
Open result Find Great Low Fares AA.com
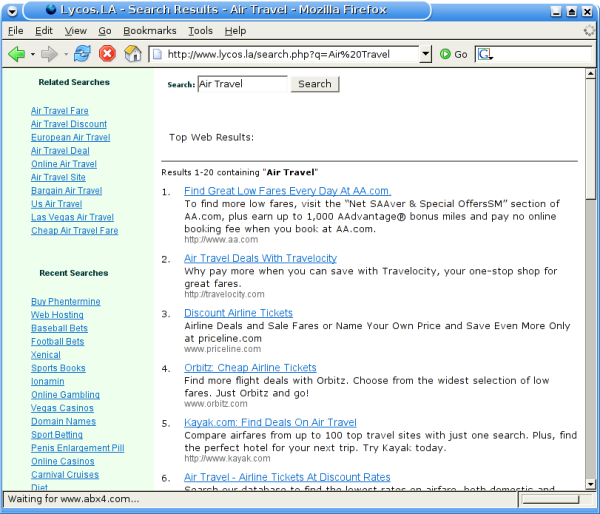point(287,191)
